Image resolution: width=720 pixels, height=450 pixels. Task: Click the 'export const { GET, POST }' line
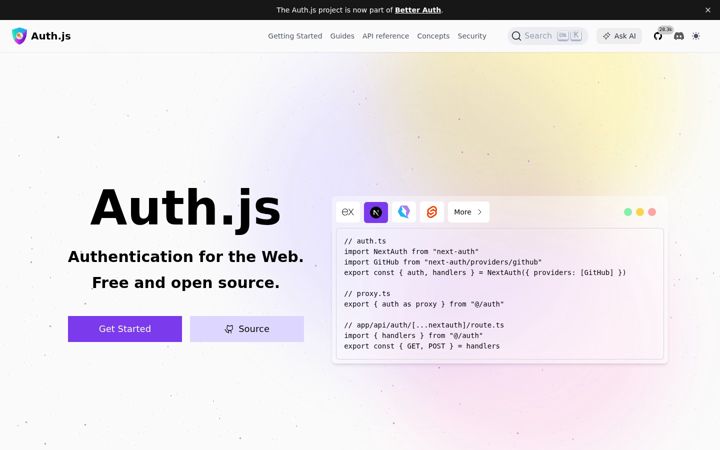(x=422, y=346)
